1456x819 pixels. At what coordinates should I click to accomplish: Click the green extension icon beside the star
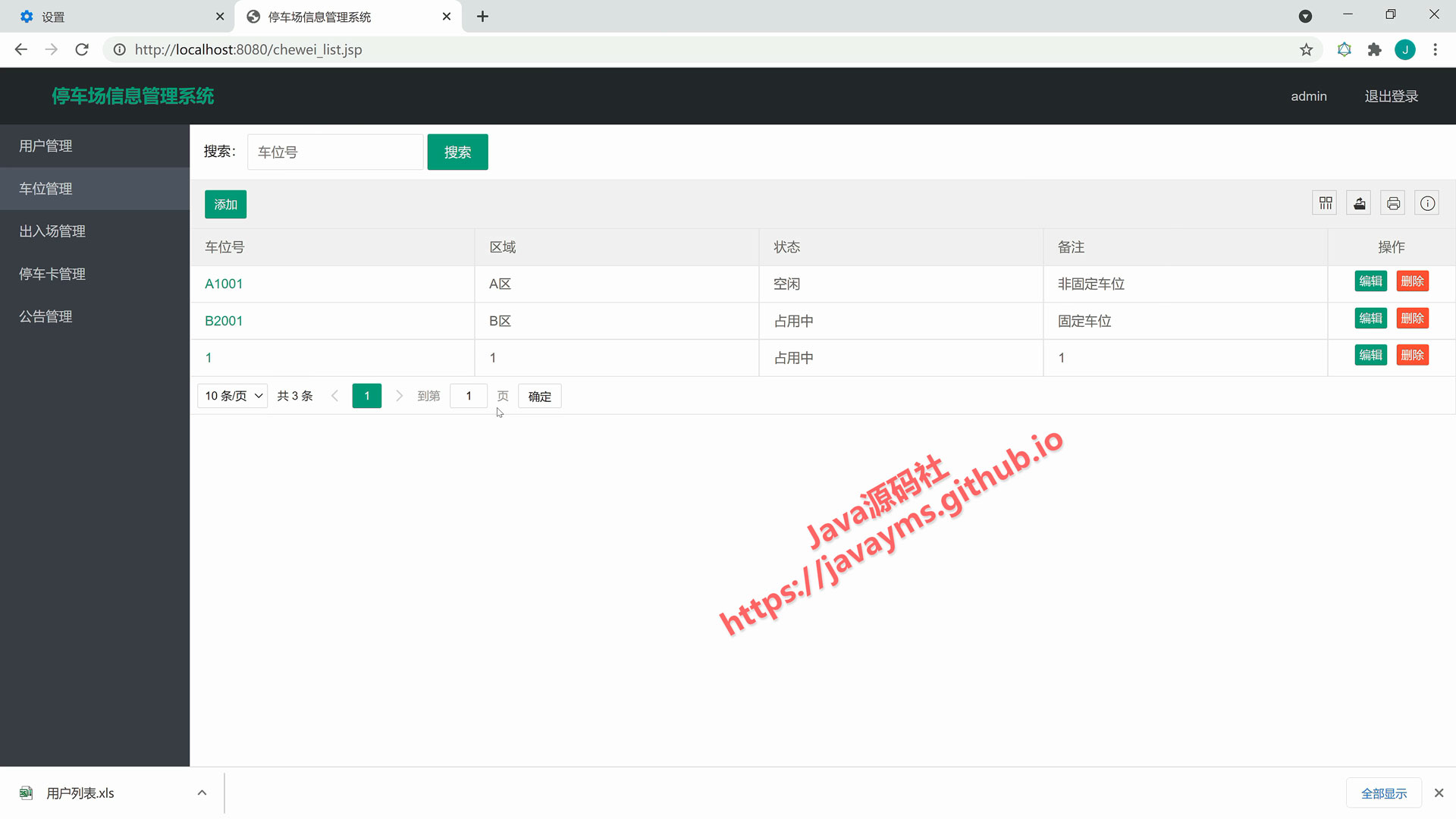[x=1344, y=50]
